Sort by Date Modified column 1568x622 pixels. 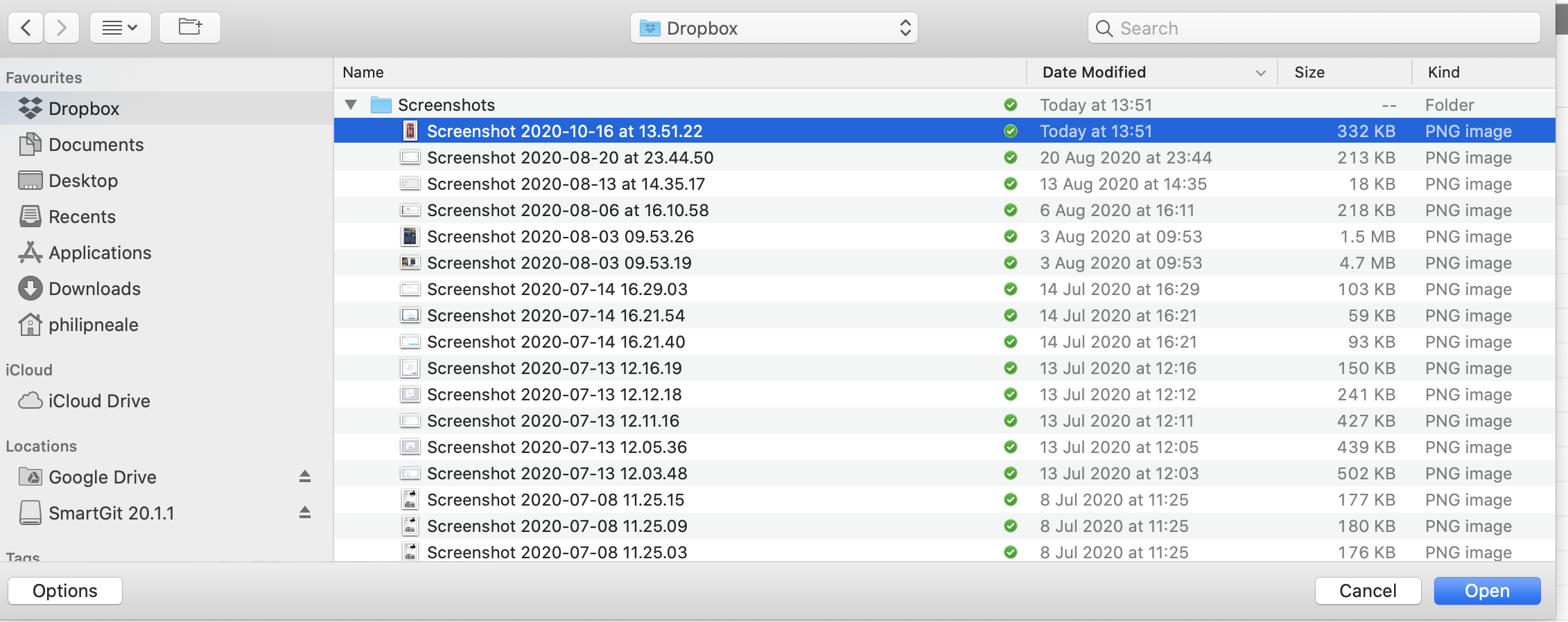(1094, 72)
